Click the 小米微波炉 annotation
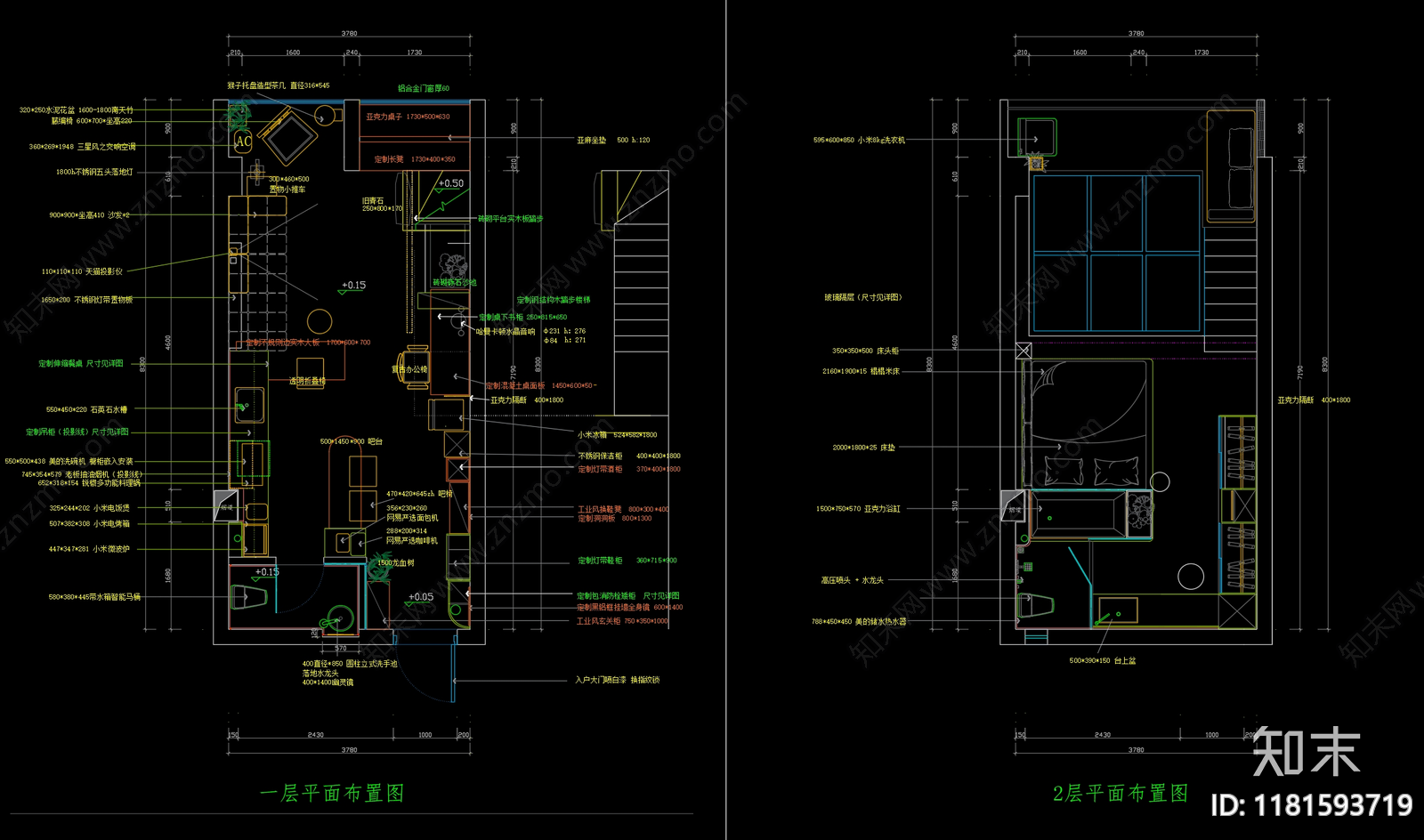 tap(89, 549)
